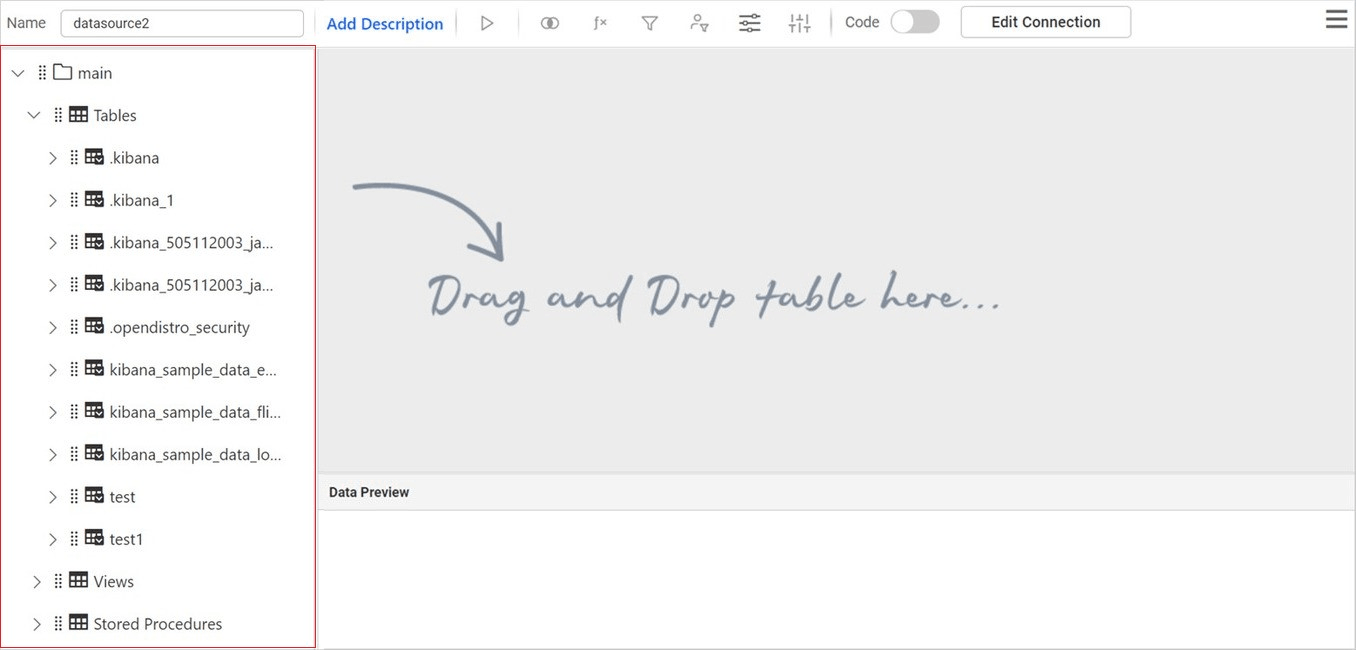1356x650 pixels.
Task: Select the .opendistro_security table name
Action: (180, 327)
